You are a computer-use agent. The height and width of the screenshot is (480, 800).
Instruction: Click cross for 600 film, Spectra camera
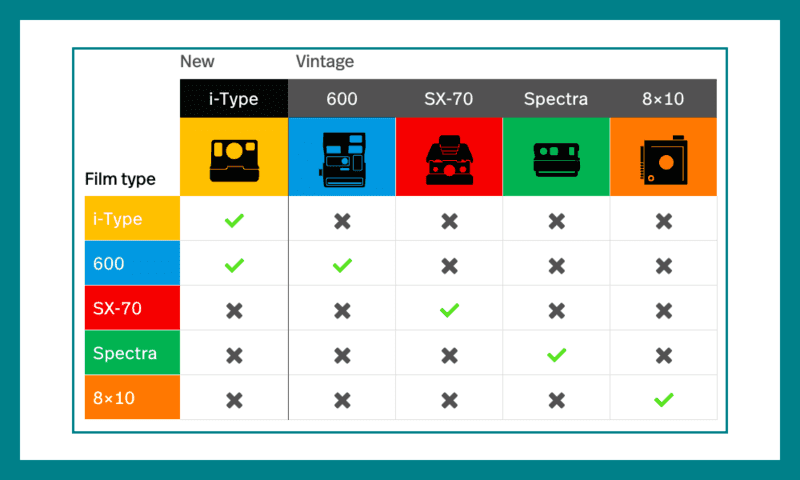(557, 266)
